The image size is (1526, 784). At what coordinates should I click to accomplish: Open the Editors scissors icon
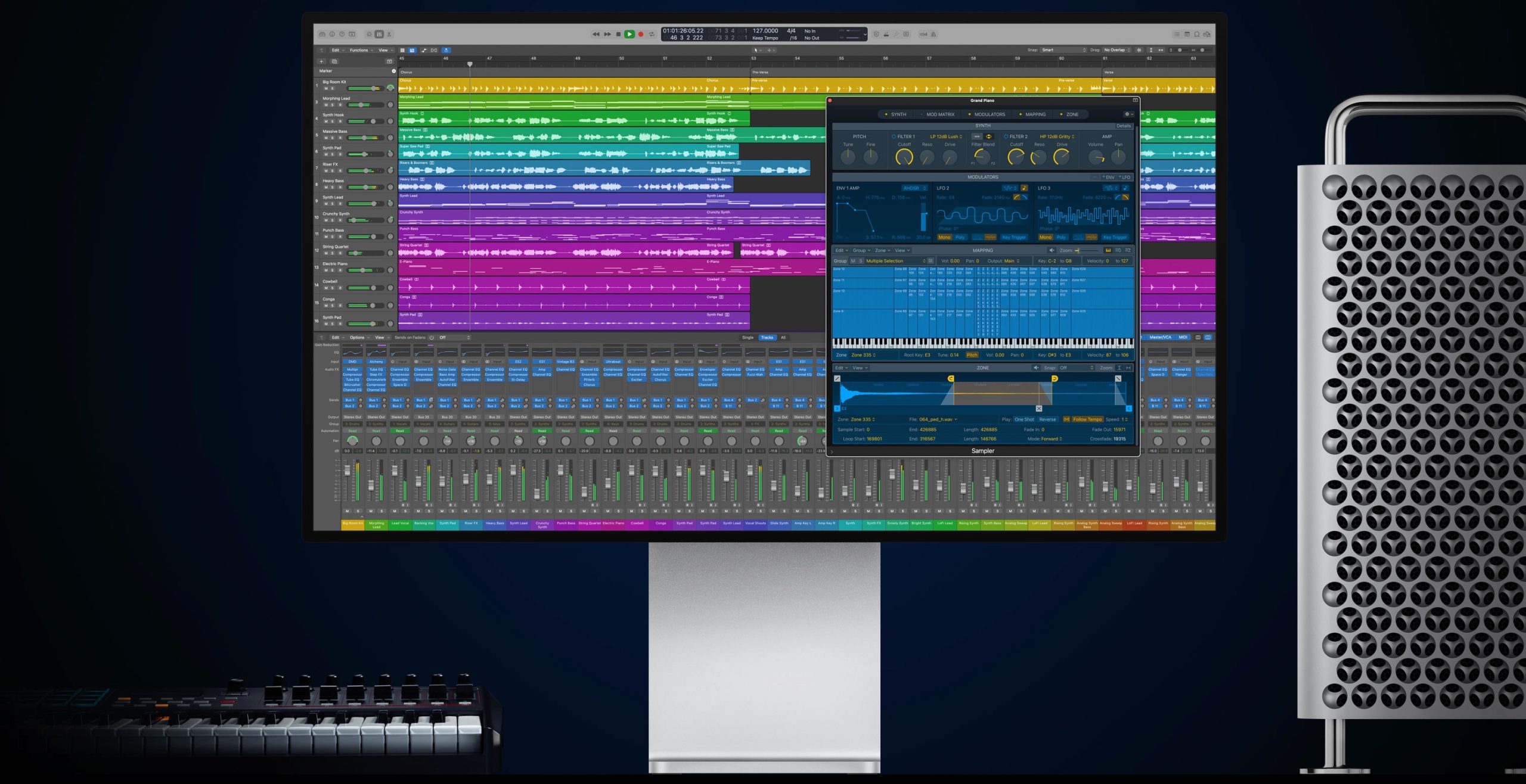coord(389,34)
